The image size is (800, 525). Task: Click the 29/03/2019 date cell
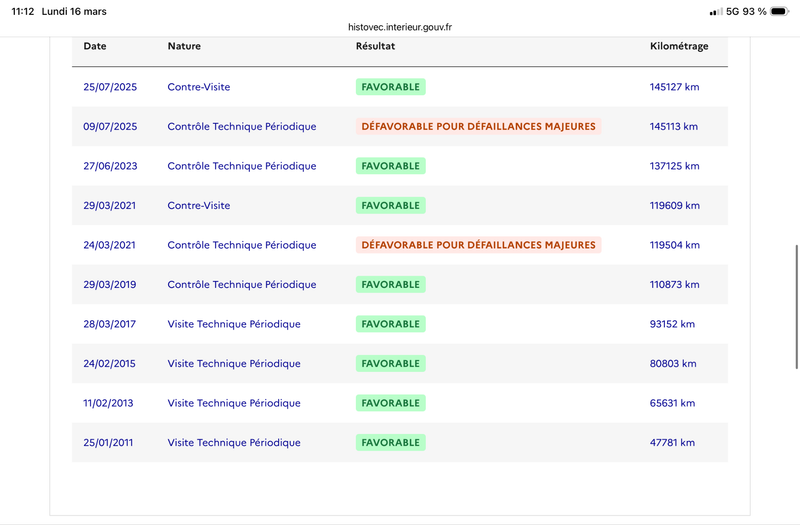pos(109,285)
